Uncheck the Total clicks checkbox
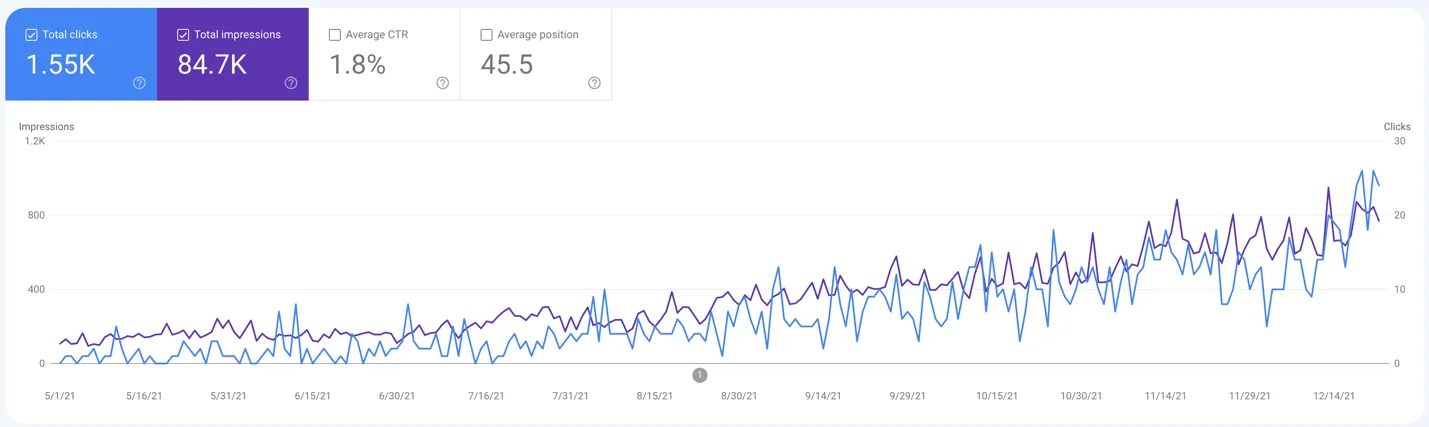Screen dimensions: 1429x427 click(31, 35)
